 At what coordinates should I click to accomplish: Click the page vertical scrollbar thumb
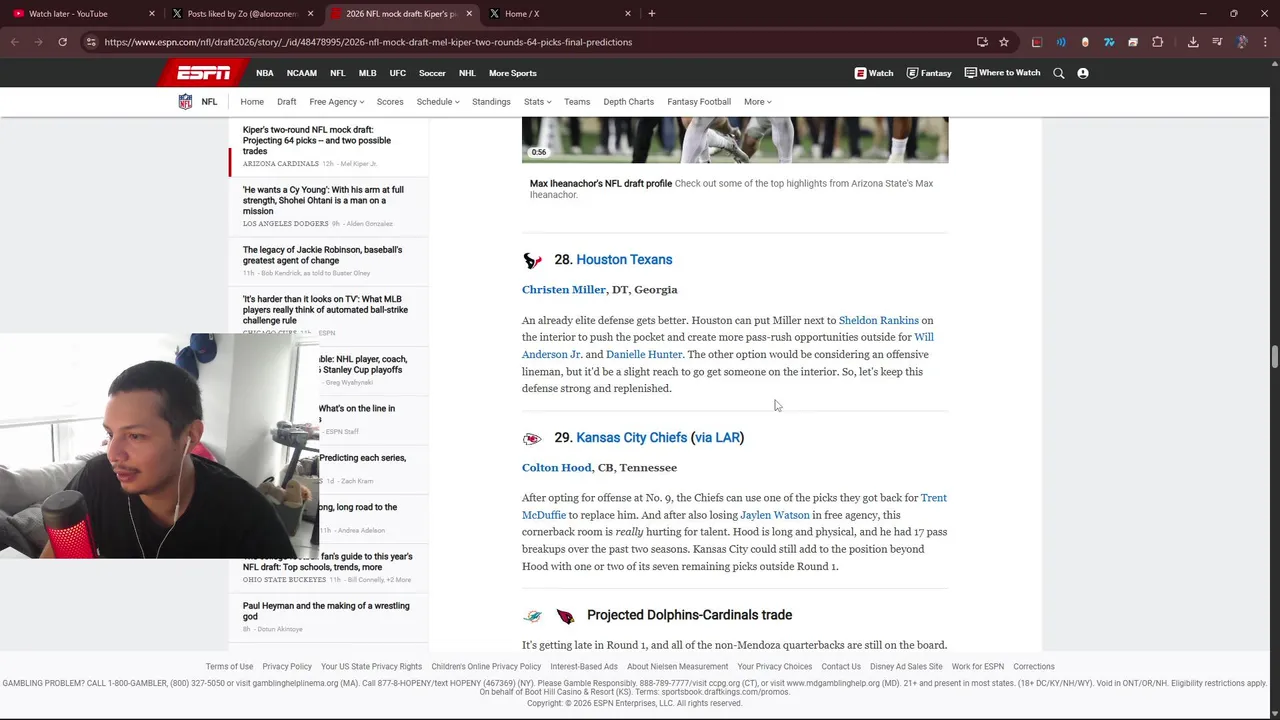coord(1275,357)
